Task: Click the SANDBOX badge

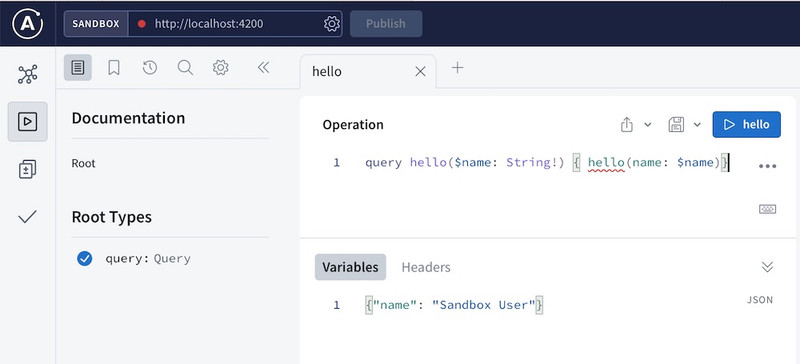Action: [x=96, y=24]
